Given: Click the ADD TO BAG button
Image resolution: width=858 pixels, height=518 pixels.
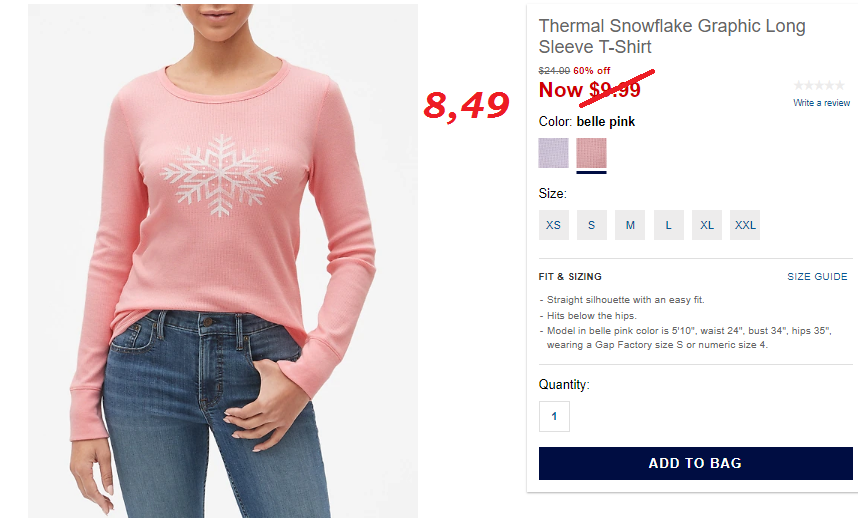Looking at the screenshot, I should point(695,463).
